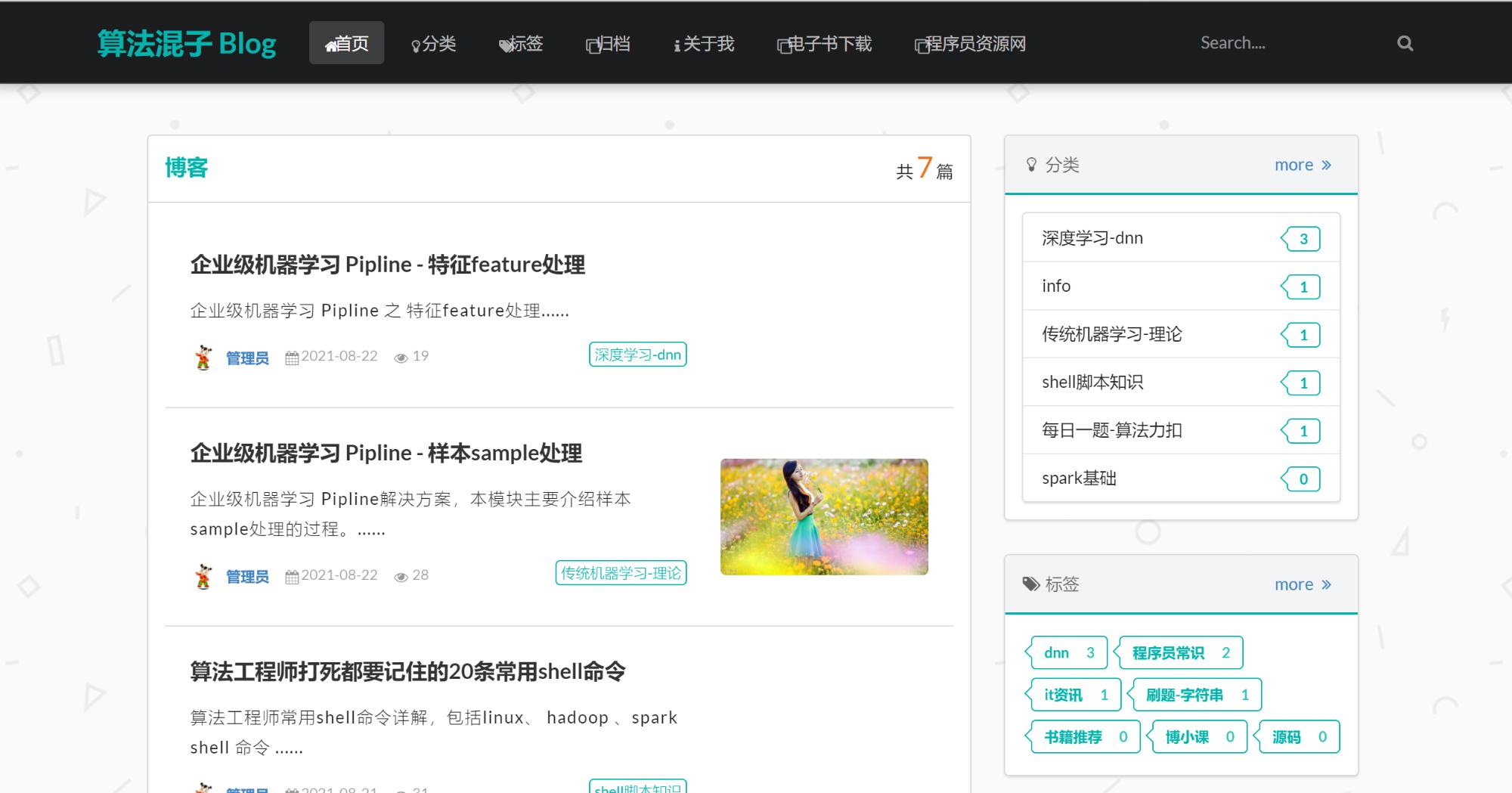Click the admin avatar on first post
The width and height of the screenshot is (1512, 793).
click(203, 357)
